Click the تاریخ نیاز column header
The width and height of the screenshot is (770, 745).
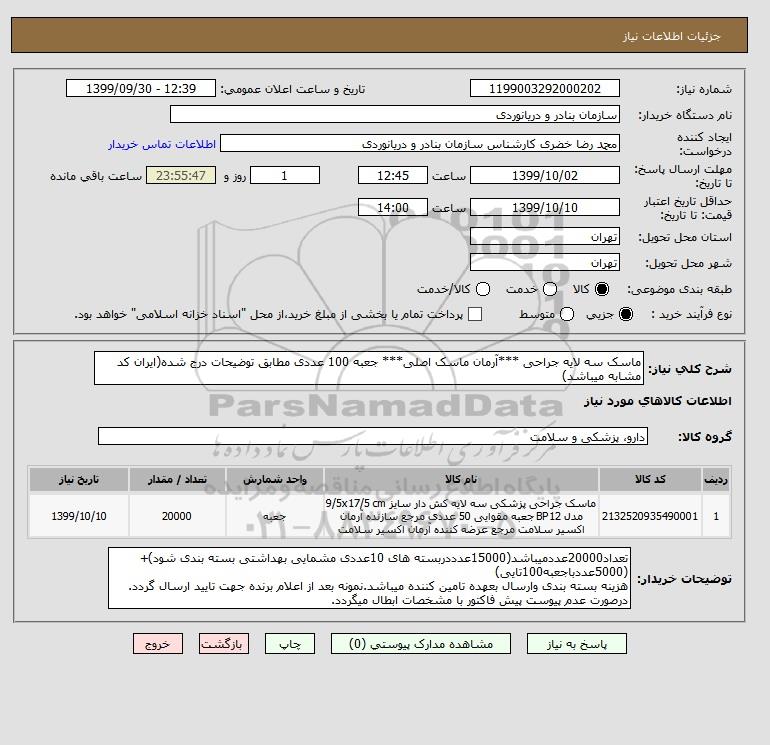point(79,479)
